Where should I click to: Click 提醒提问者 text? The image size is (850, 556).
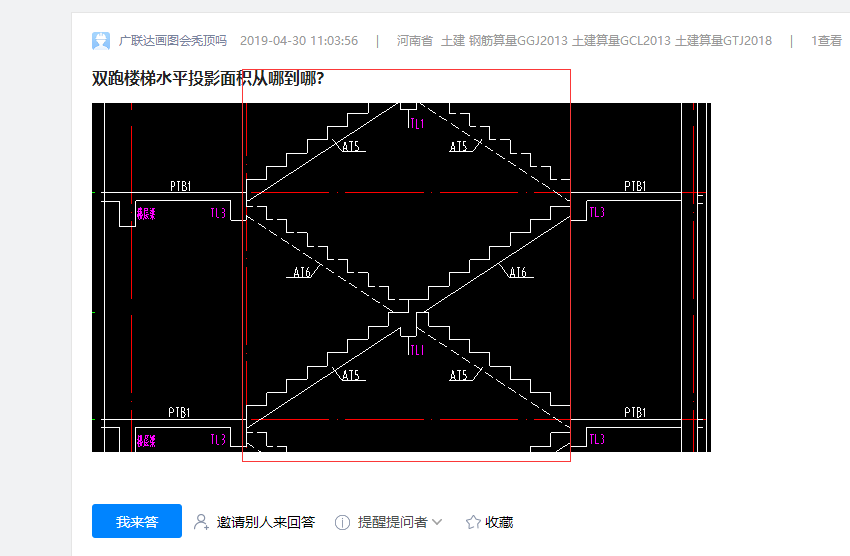coord(392,522)
